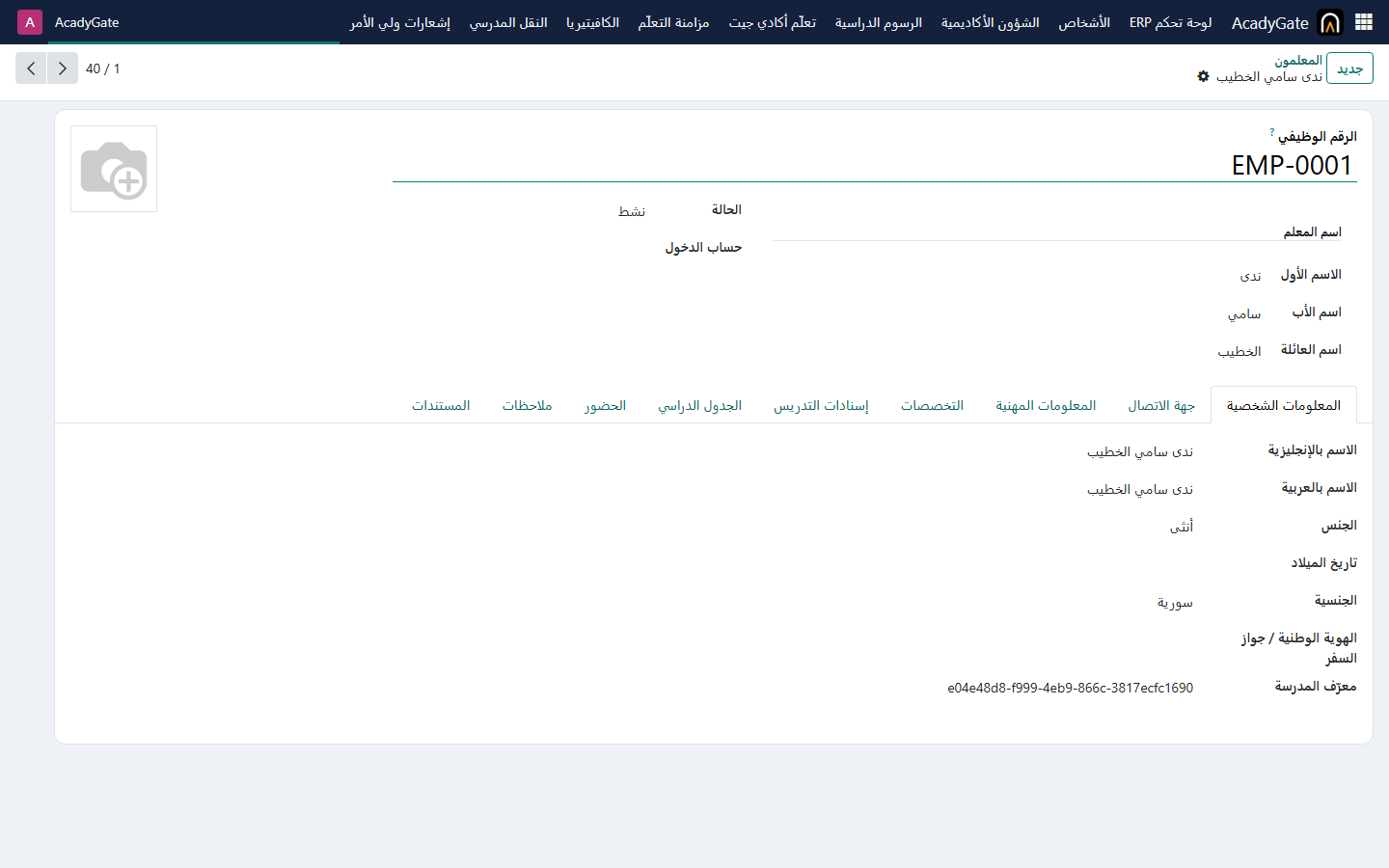
Task: Upload a photo via the camera placeholder
Action: point(114,169)
